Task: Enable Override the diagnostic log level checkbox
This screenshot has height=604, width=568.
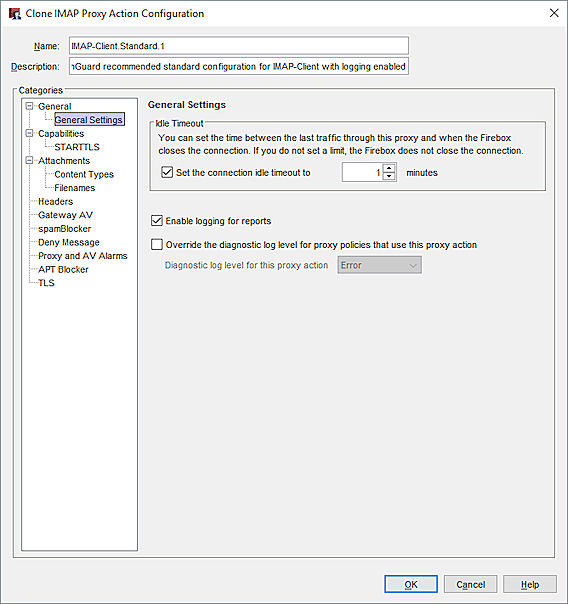Action: (157, 245)
